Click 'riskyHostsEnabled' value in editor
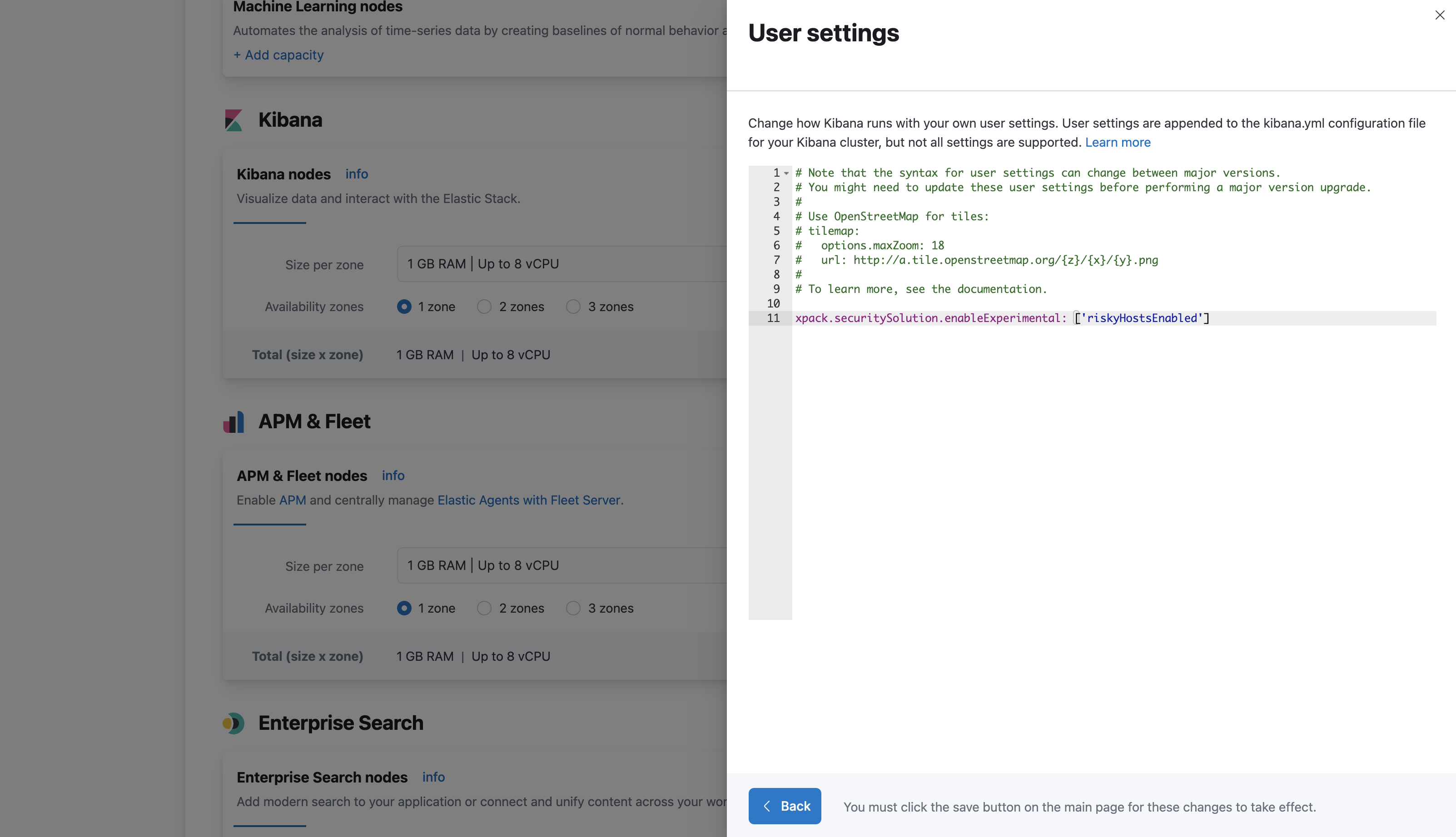The image size is (1456, 837). [1142, 318]
